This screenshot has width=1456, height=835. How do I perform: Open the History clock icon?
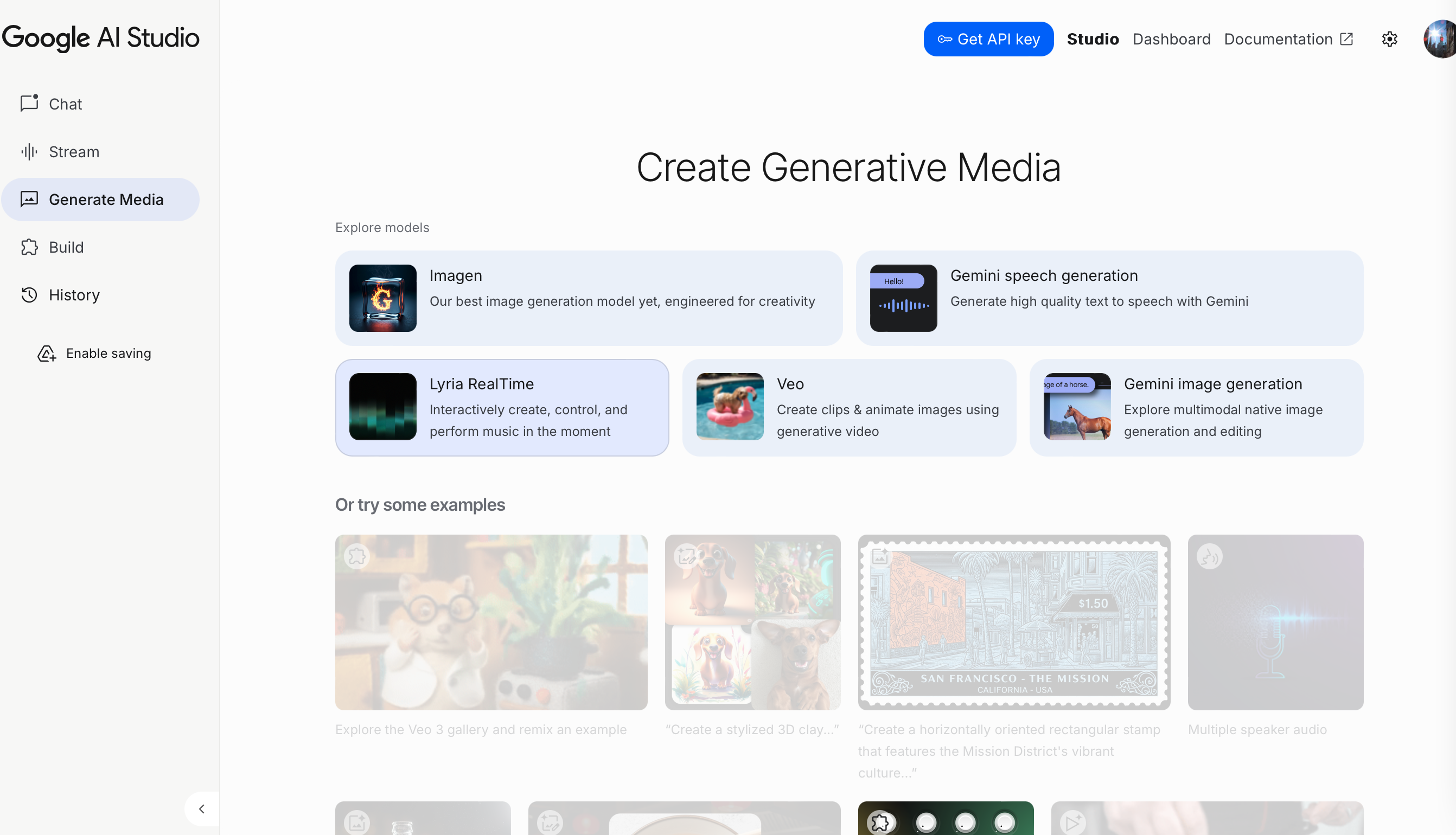point(29,295)
